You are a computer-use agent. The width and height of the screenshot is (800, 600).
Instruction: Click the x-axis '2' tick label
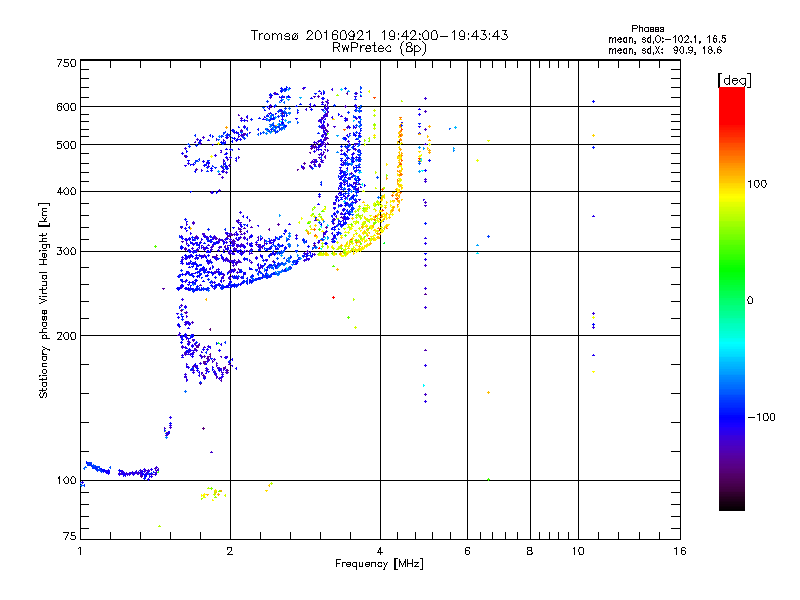tap(230, 551)
